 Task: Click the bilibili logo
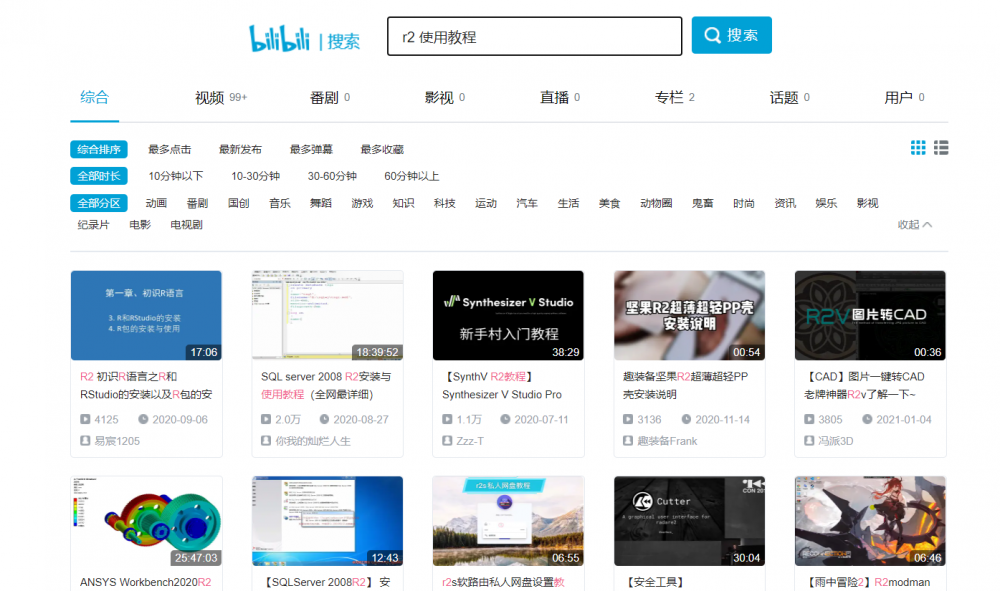point(279,38)
